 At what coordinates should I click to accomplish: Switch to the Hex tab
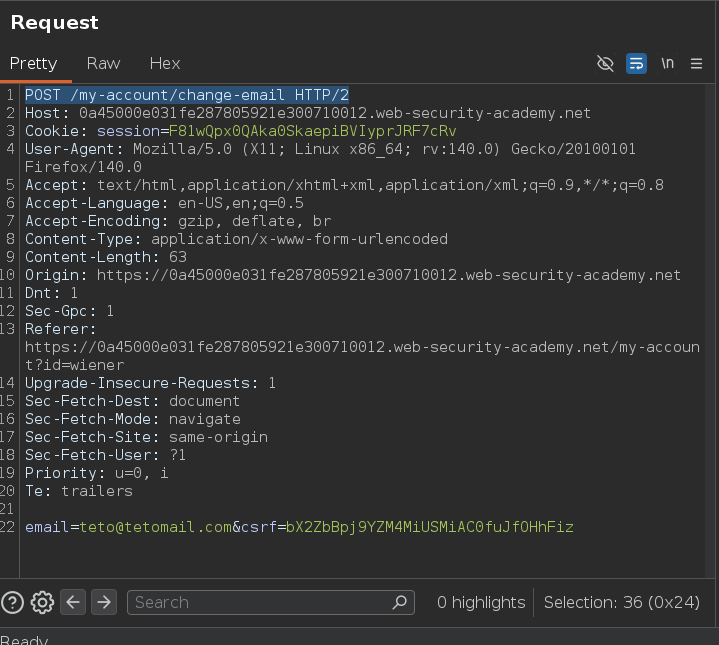point(165,63)
